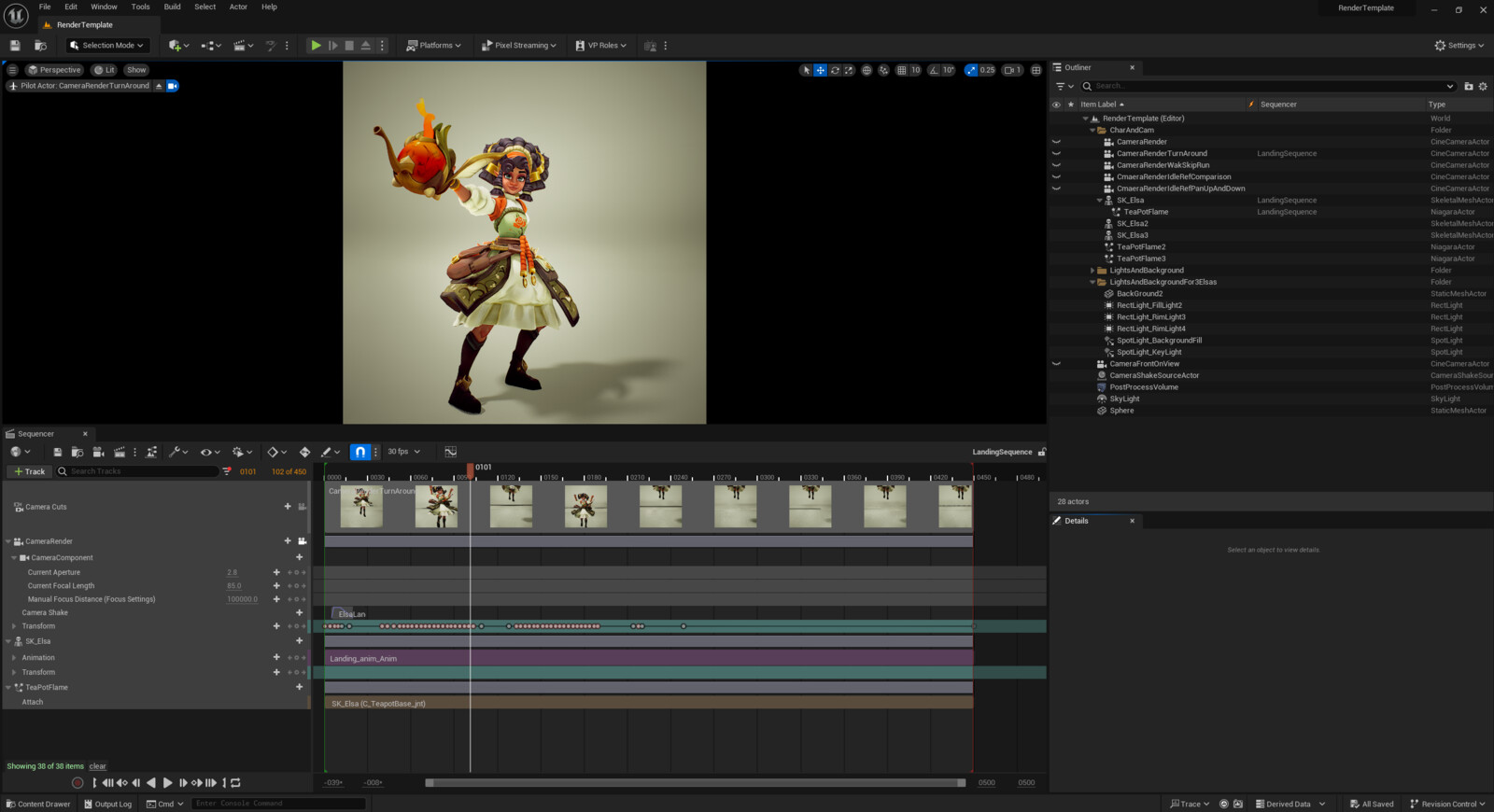1494x812 pixels.
Task: Select the Details panel tab
Action: 1093,521
